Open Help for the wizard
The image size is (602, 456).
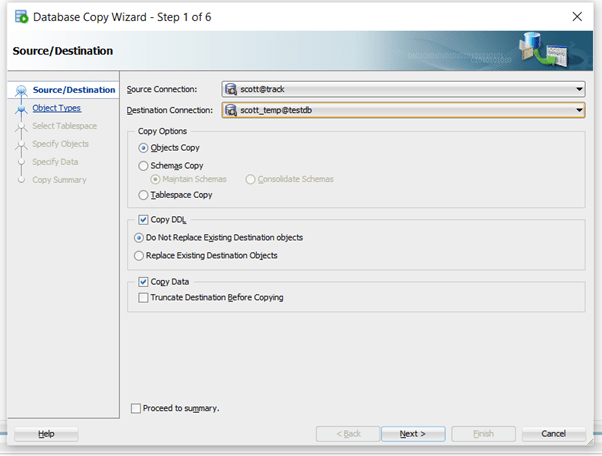(46, 434)
